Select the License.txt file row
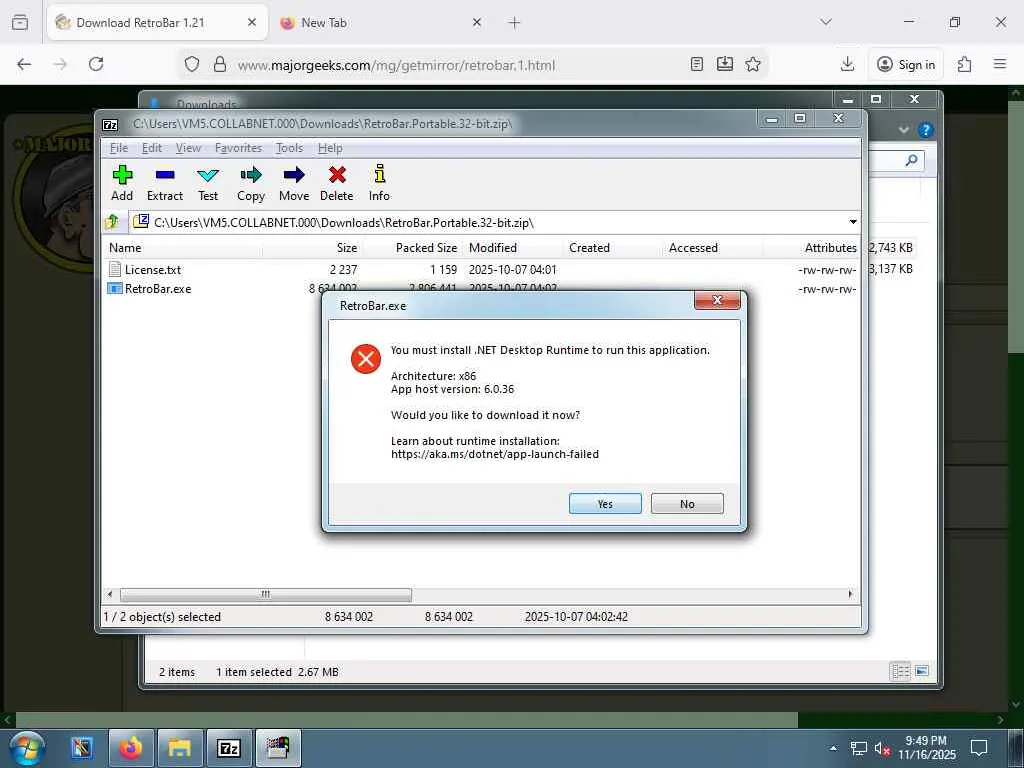The width and height of the screenshot is (1024, 768). pyautogui.click(x=482, y=269)
